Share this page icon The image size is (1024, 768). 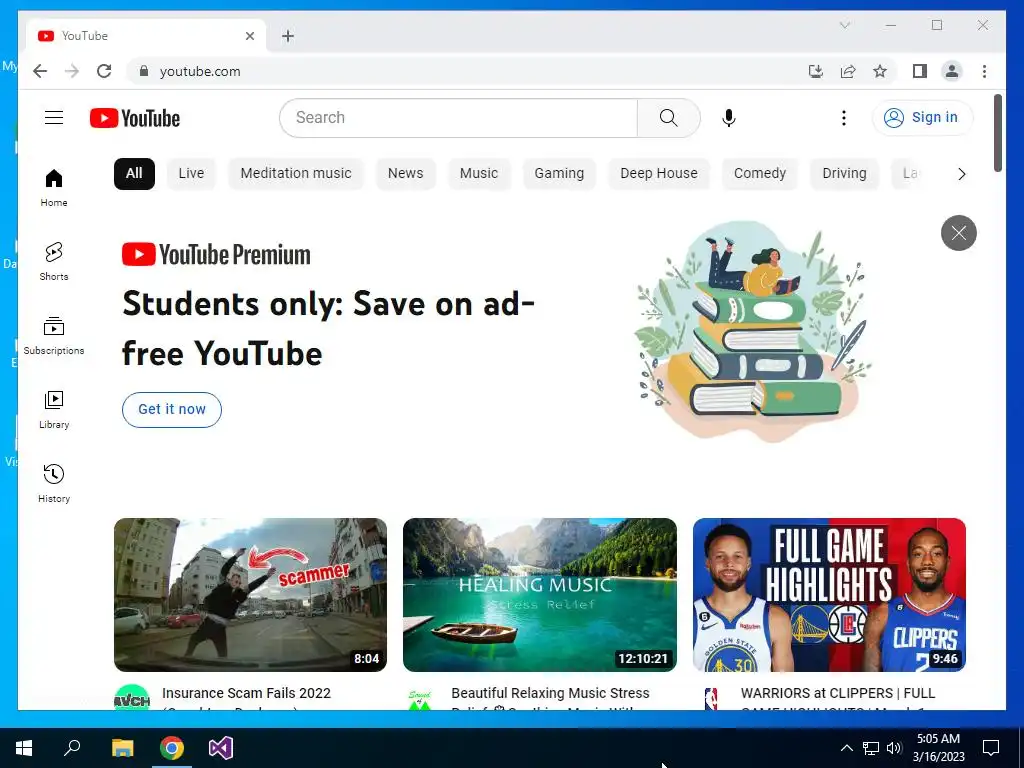(x=848, y=71)
